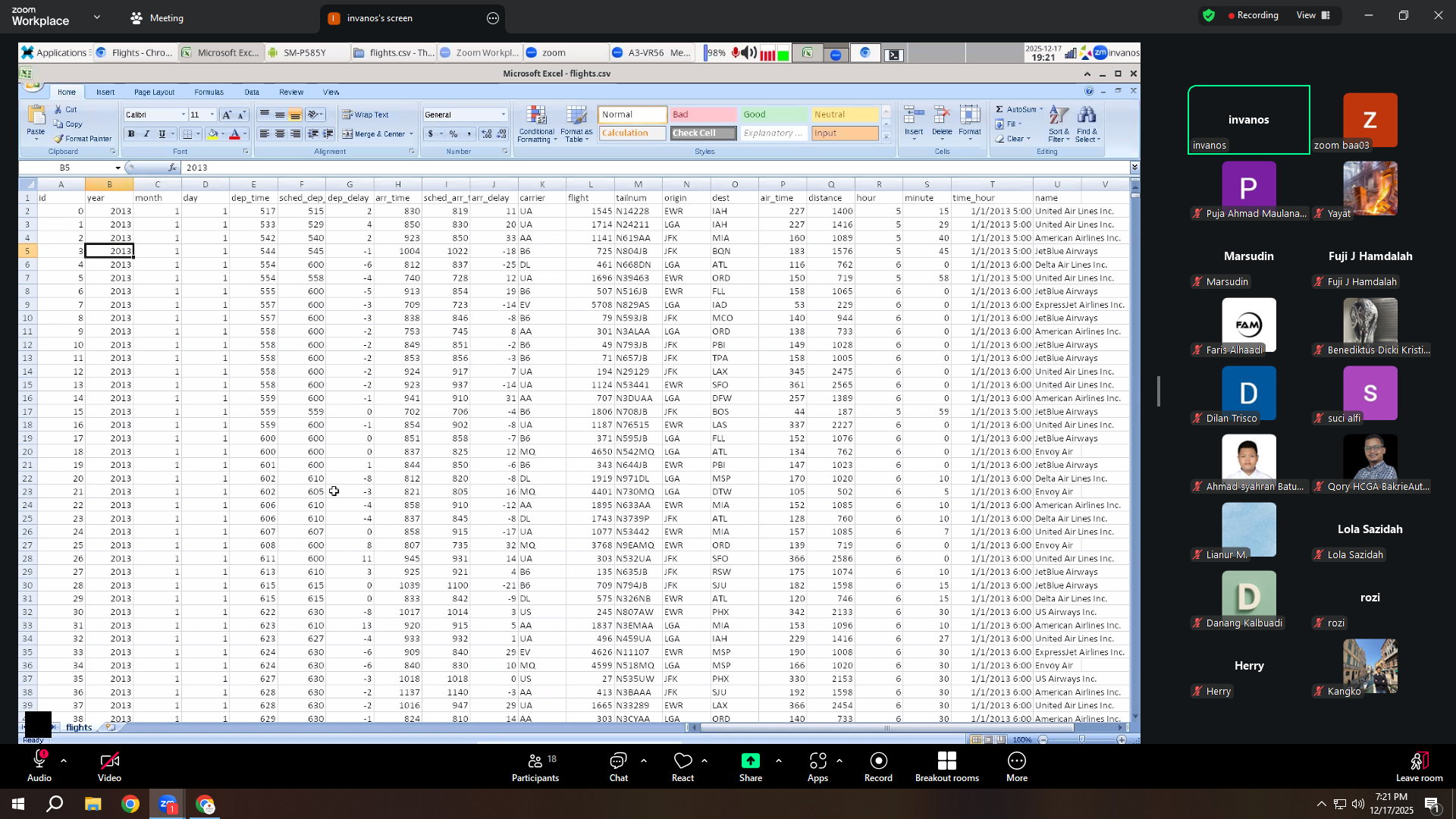Viewport: 1456px width, 819px height.
Task: Expand the cell styles gallery More arrow
Action: coord(886,138)
